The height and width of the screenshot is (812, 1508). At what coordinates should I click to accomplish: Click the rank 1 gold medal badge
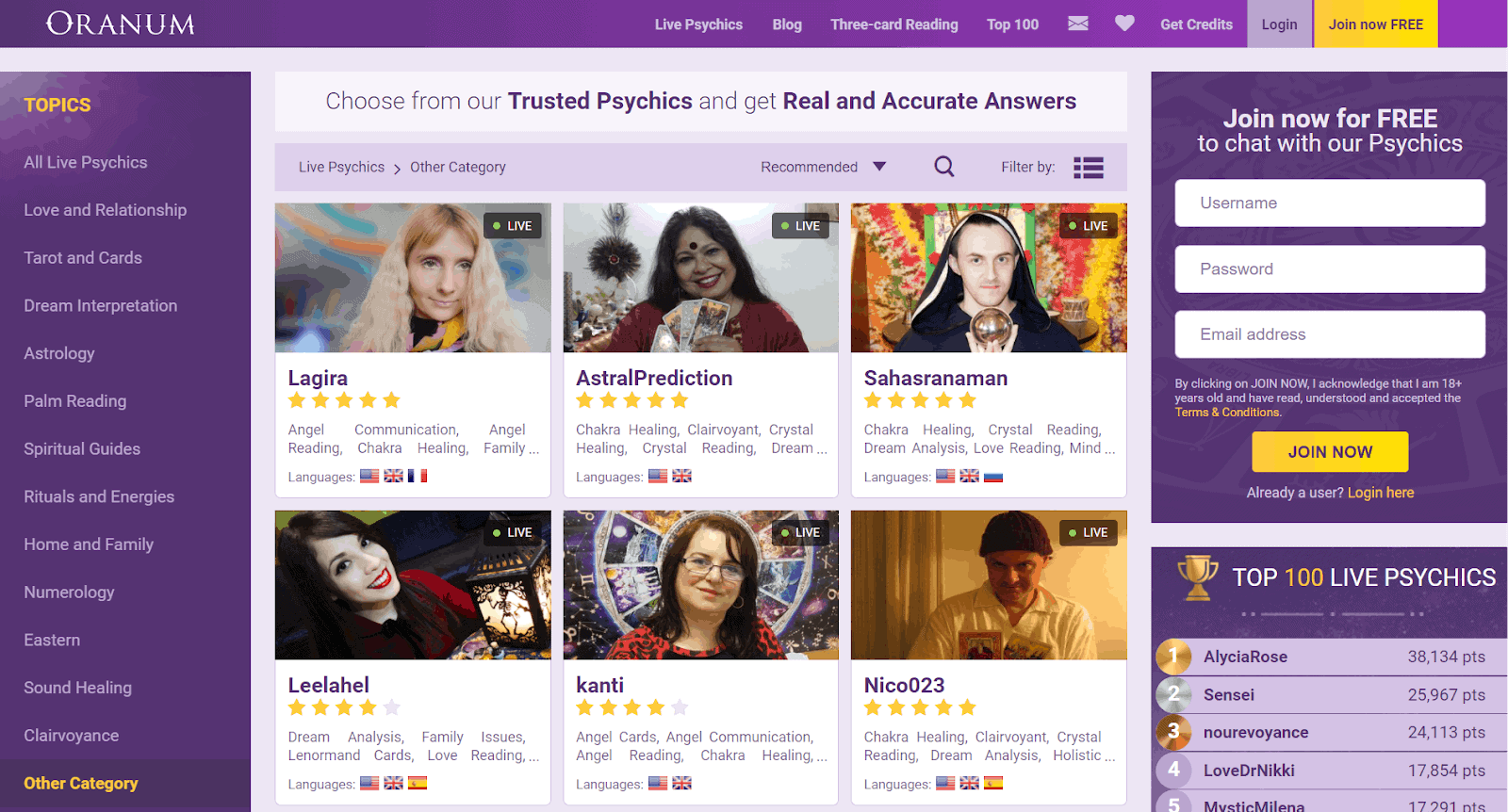pyautogui.click(x=1173, y=657)
